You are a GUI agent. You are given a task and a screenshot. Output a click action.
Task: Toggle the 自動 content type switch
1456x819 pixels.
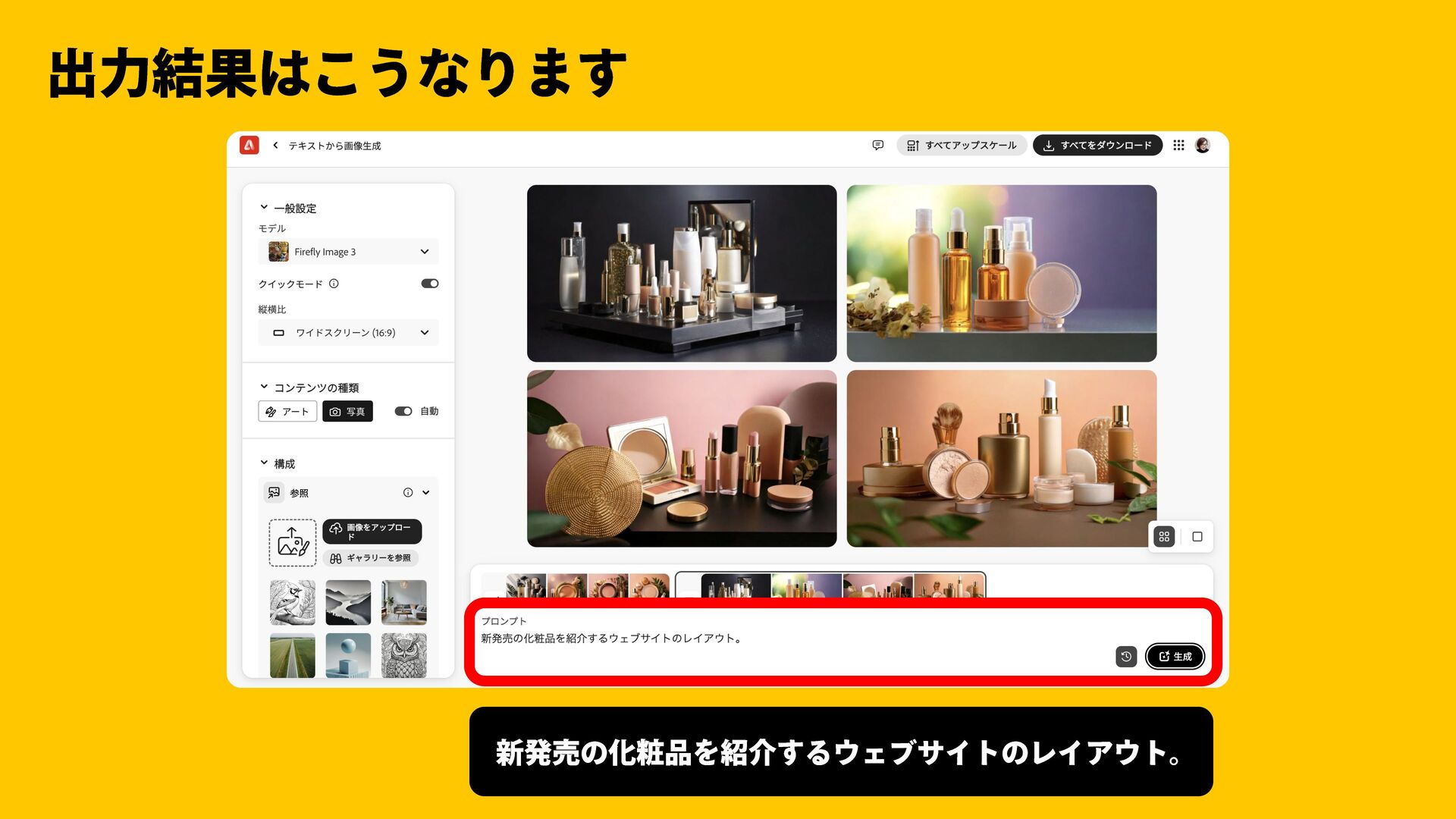403,411
